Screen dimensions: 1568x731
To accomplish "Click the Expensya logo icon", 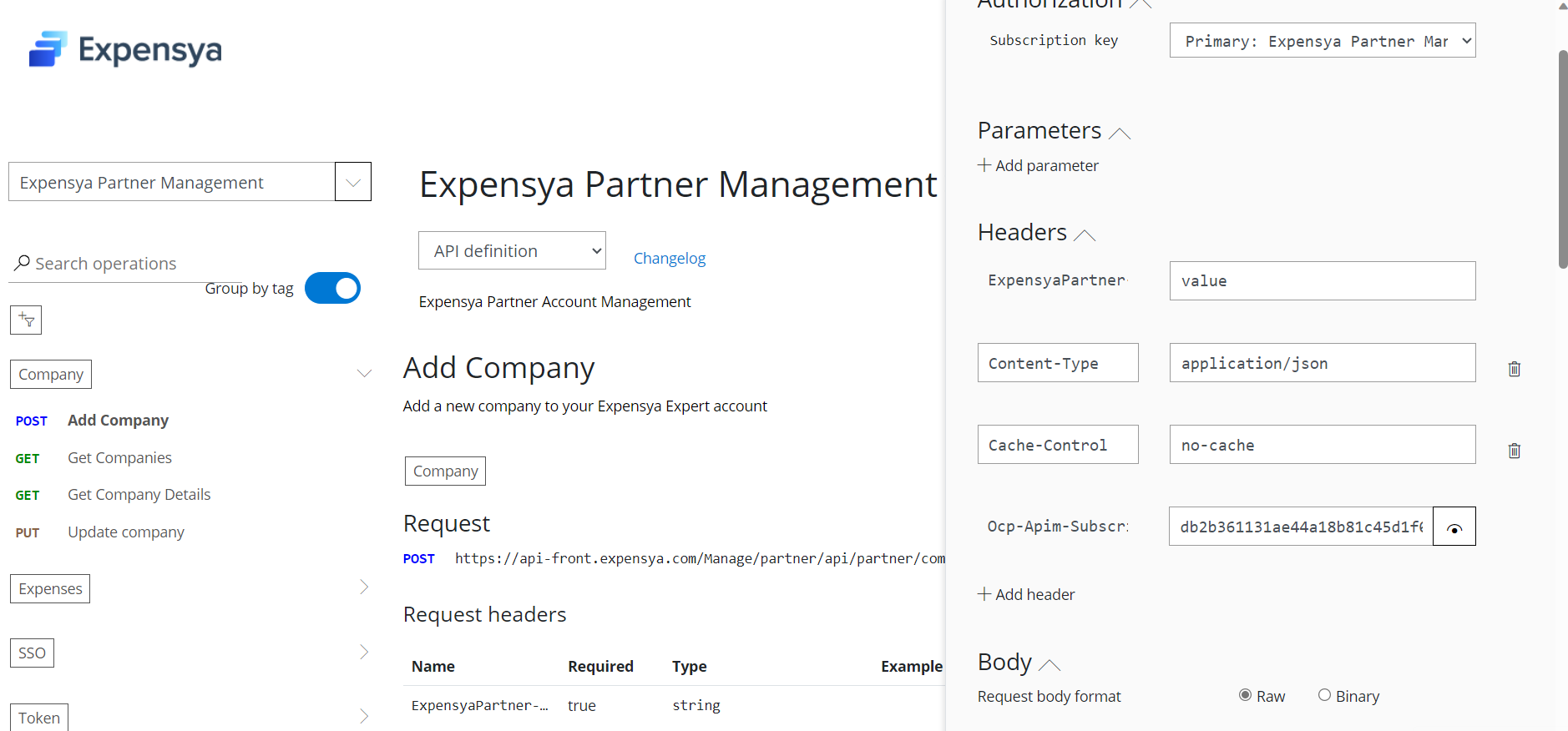I will pyautogui.click(x=48, y=49).
